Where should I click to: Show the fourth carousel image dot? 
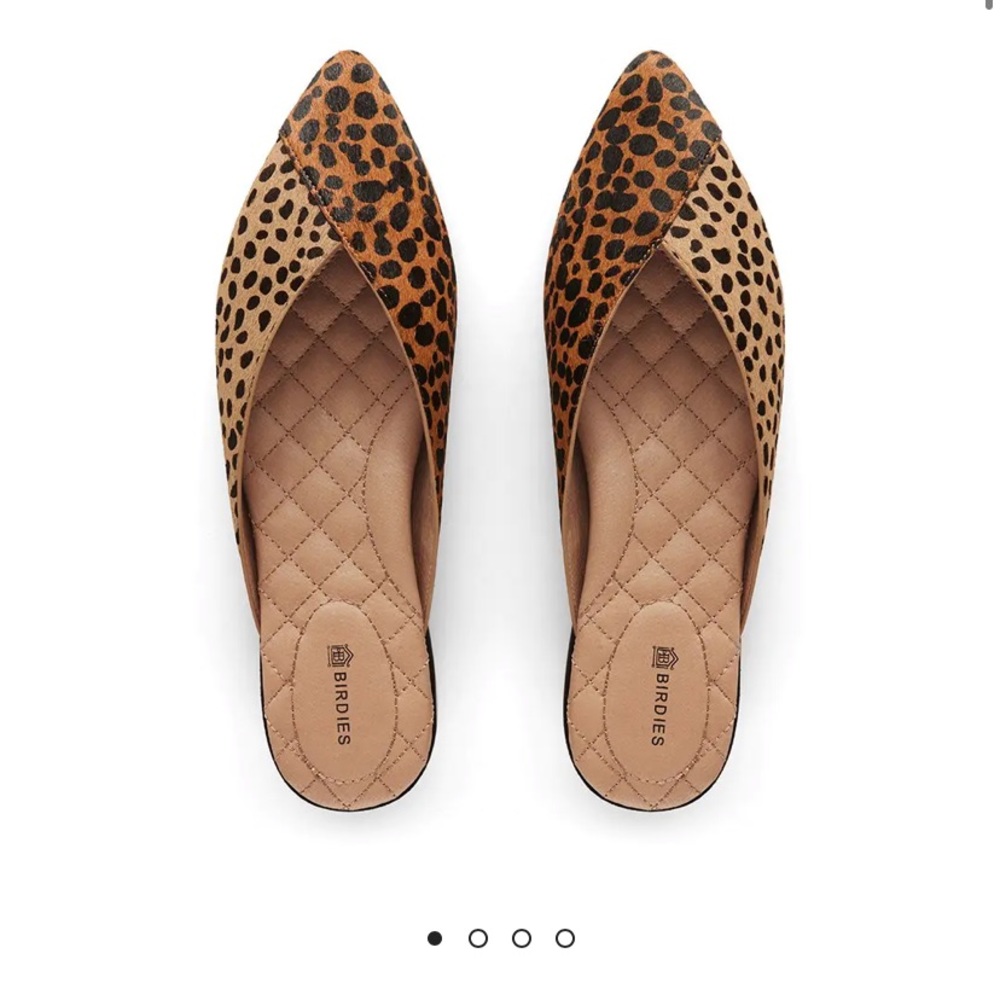coord(564,938)
